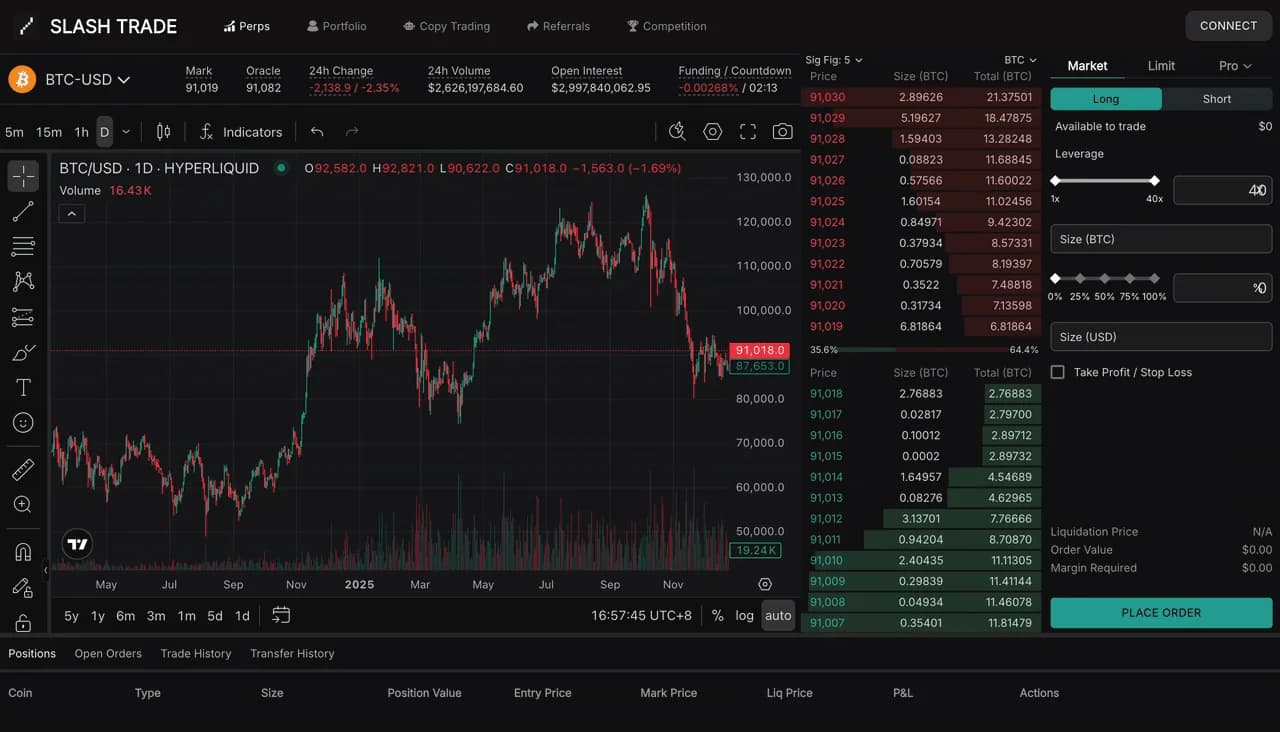The width and height of the screenshot is (1280, 732).
Task: Open the emoji icons tool
Action: coord(23,423)
